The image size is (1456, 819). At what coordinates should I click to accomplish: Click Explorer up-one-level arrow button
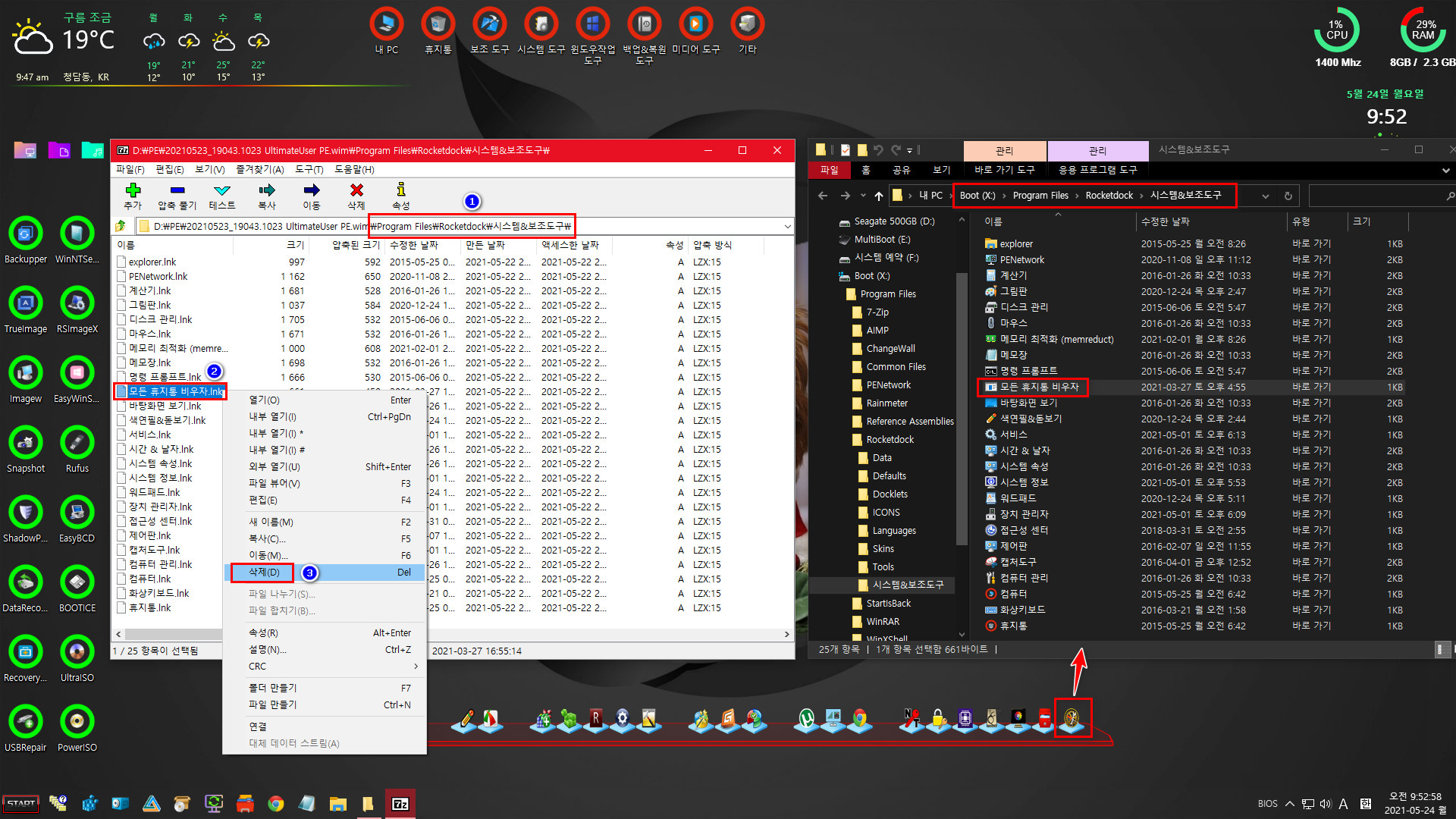point(879,196)
